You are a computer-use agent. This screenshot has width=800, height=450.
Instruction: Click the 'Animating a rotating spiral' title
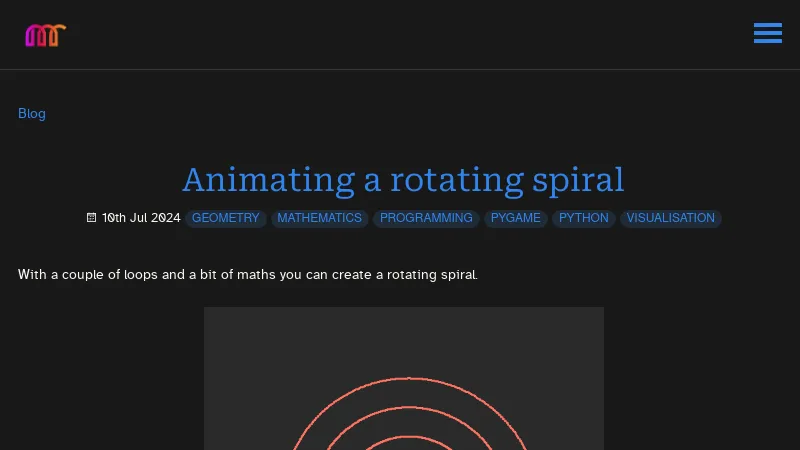pos(403,180)
